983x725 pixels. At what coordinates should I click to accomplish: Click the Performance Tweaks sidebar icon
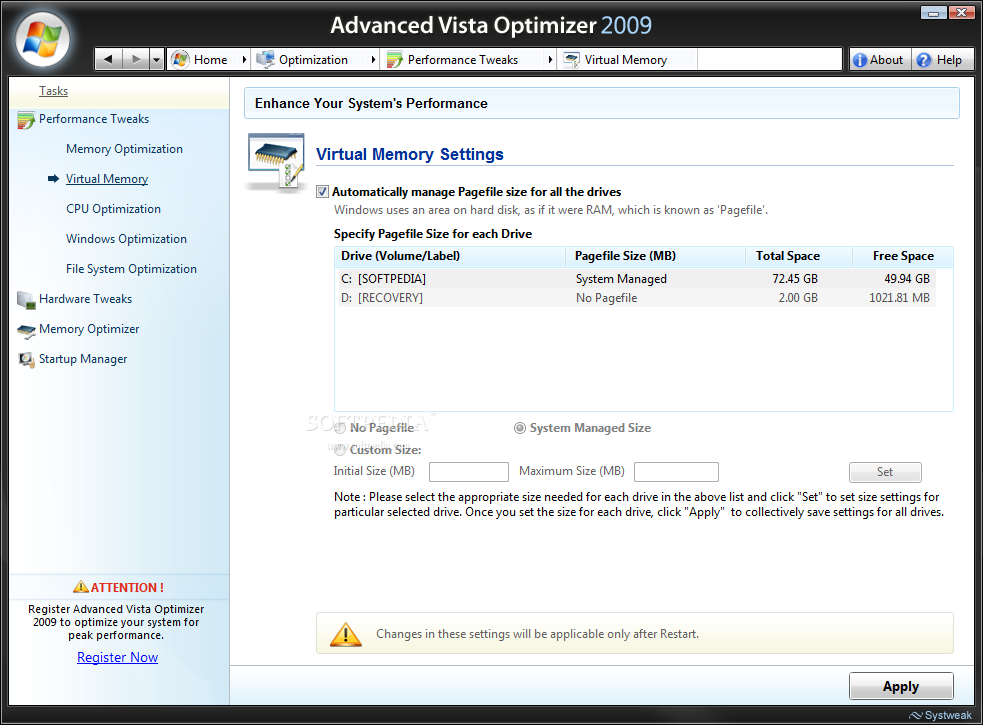[26, 120]
